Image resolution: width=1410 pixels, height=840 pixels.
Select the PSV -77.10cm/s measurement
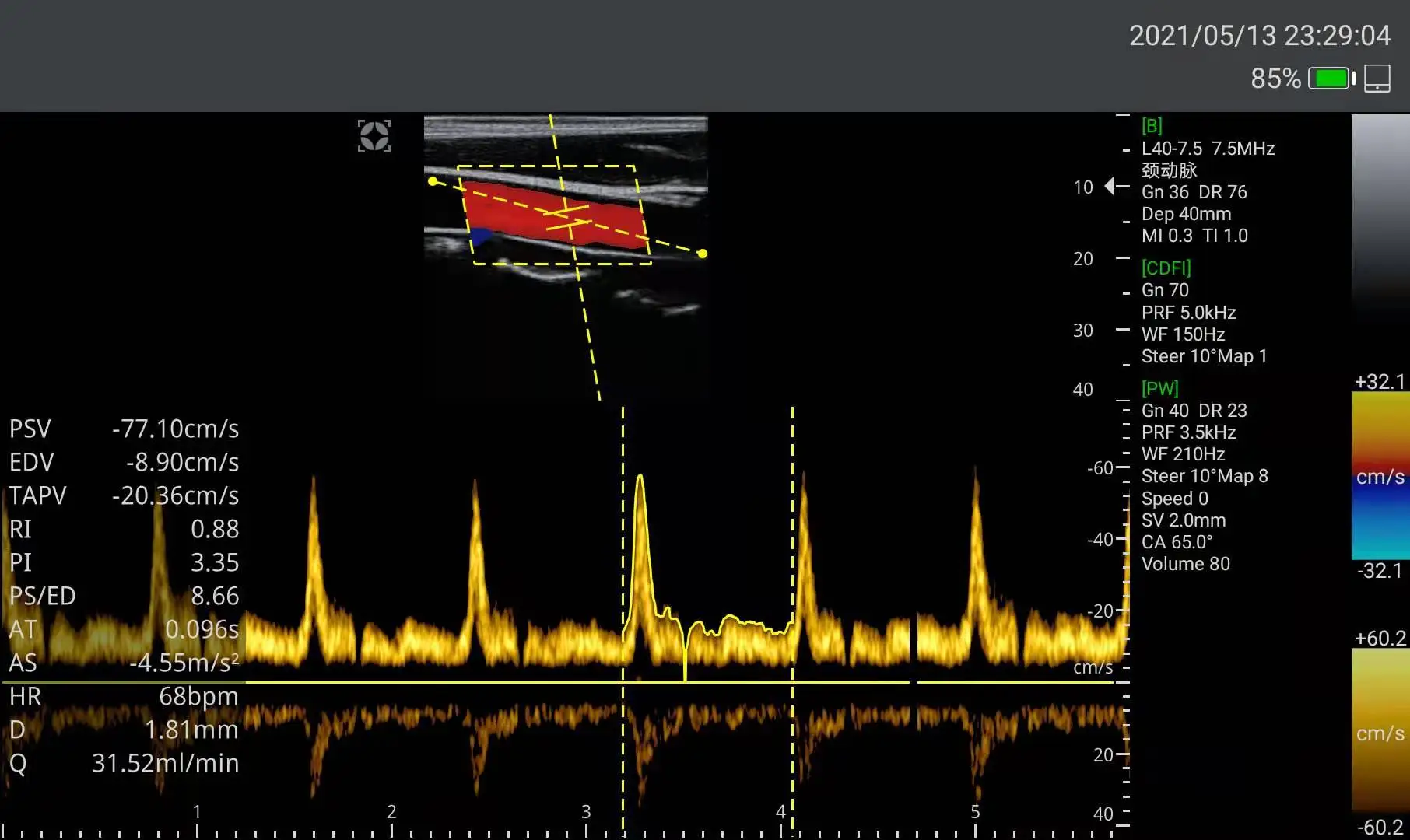124,429
